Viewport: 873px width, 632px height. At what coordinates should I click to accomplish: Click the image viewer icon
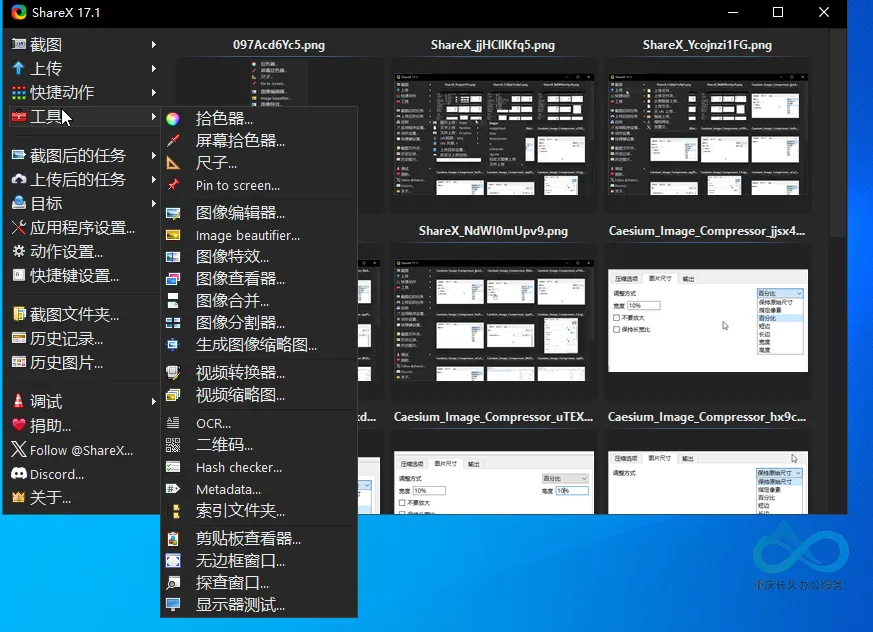coord(173,279)
